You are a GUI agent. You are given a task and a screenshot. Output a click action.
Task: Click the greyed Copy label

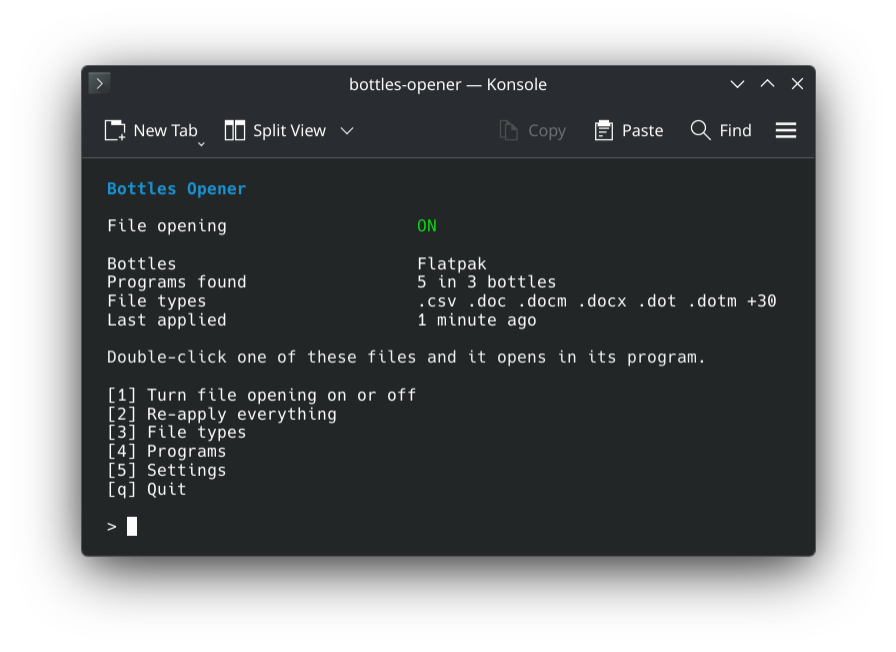[x=547, y=131]
